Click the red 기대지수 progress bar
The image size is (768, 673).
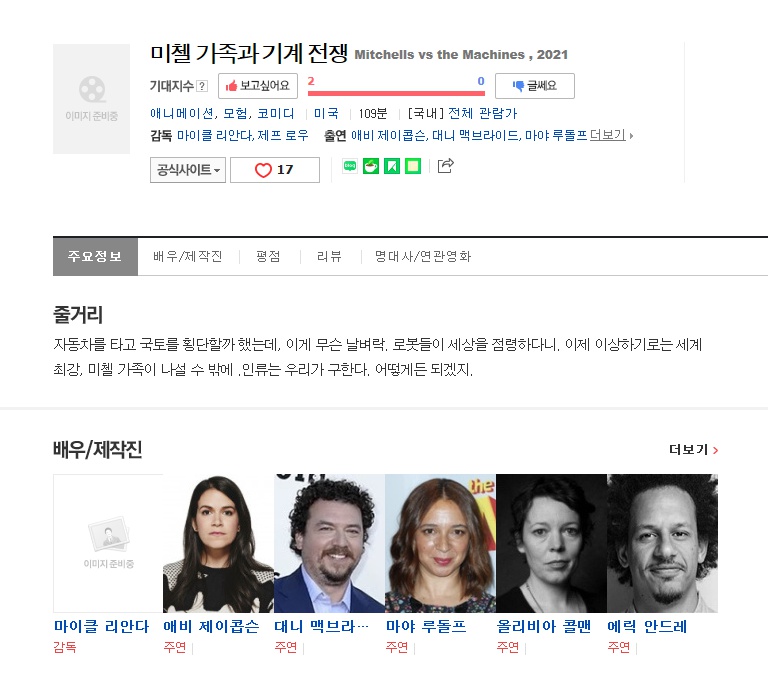(396, 93)
